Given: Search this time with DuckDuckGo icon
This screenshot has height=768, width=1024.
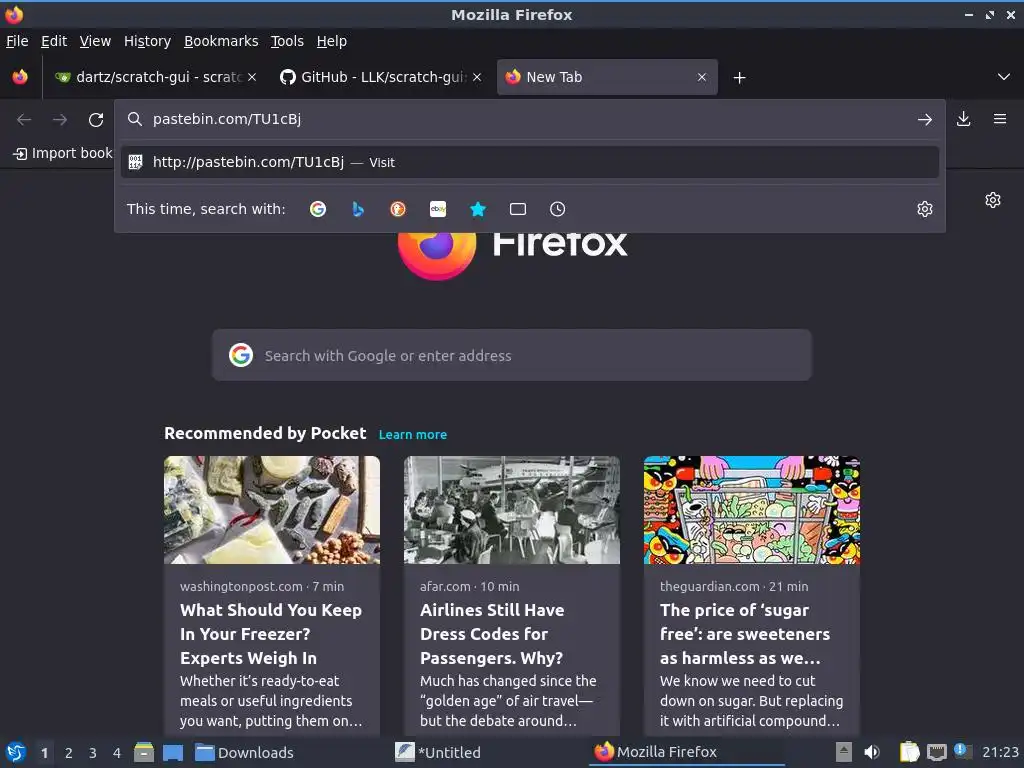Looking at the screenshot, I should tap(398, 209).
